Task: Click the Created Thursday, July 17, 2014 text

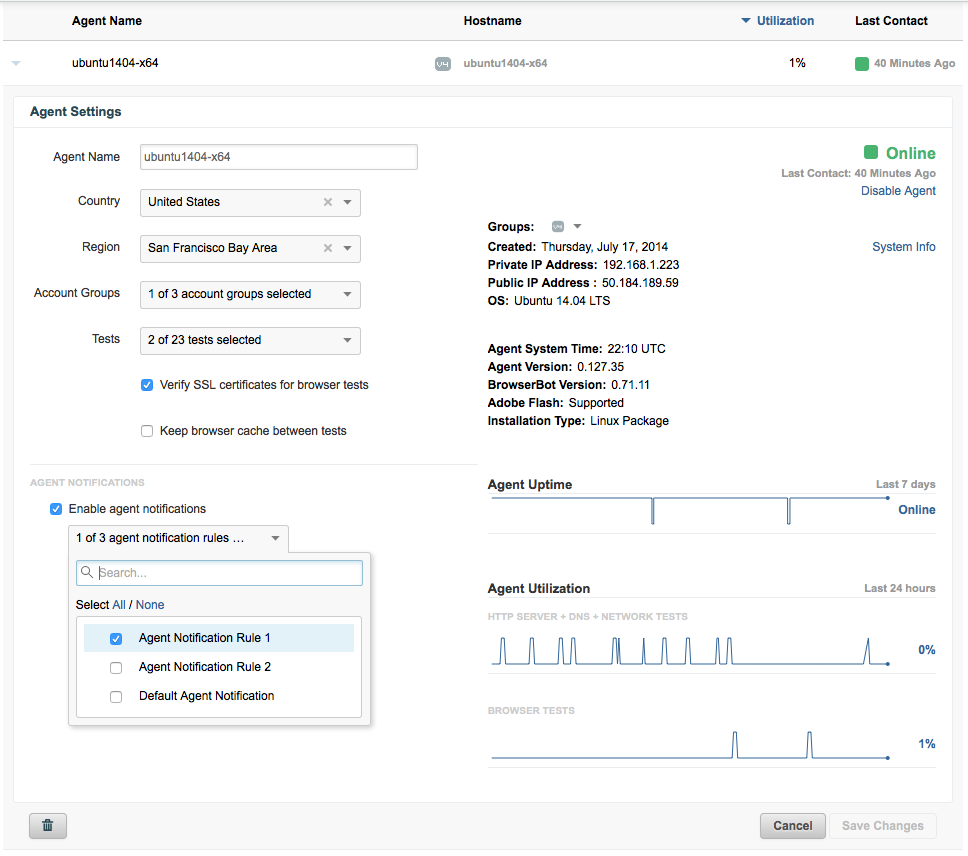Action: [578, 247]
